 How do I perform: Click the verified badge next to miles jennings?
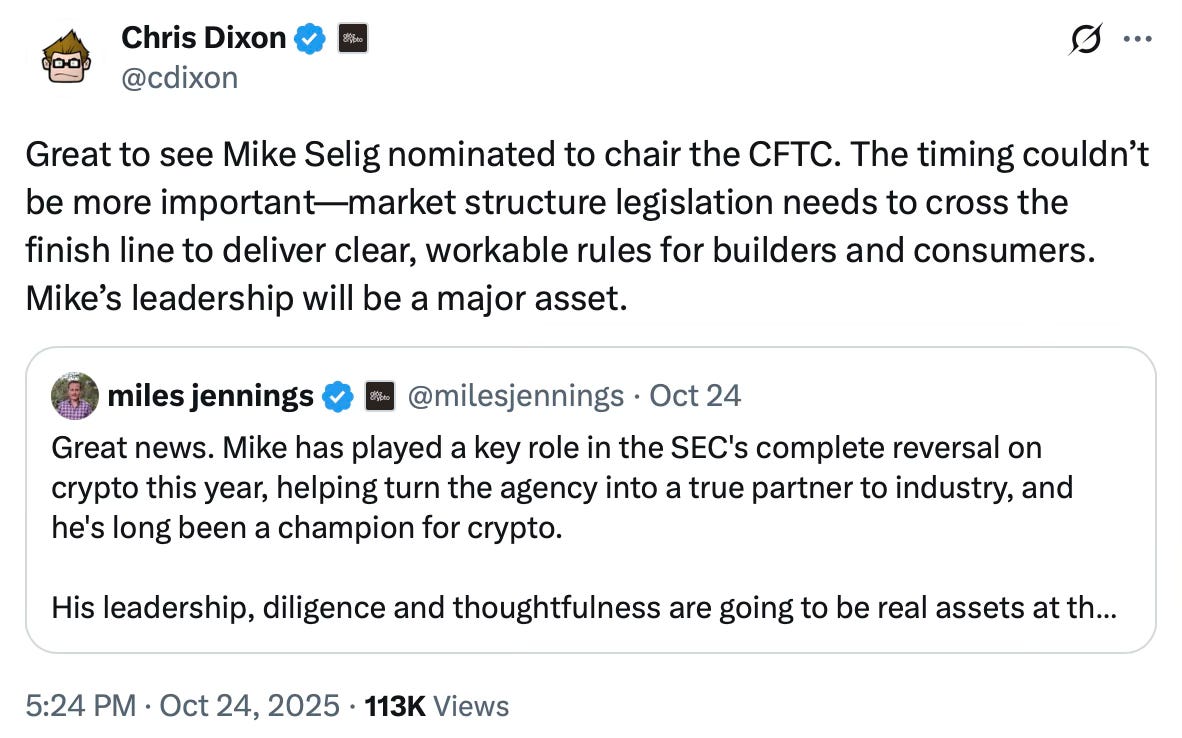(340, 396)
